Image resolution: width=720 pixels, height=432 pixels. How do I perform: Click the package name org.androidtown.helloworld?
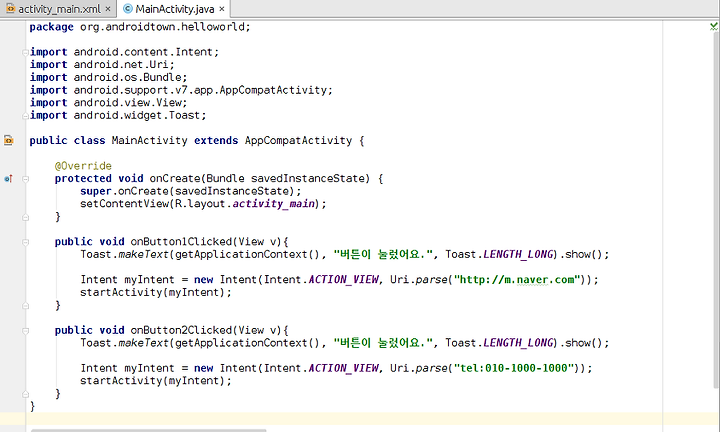tap(162, 27)
